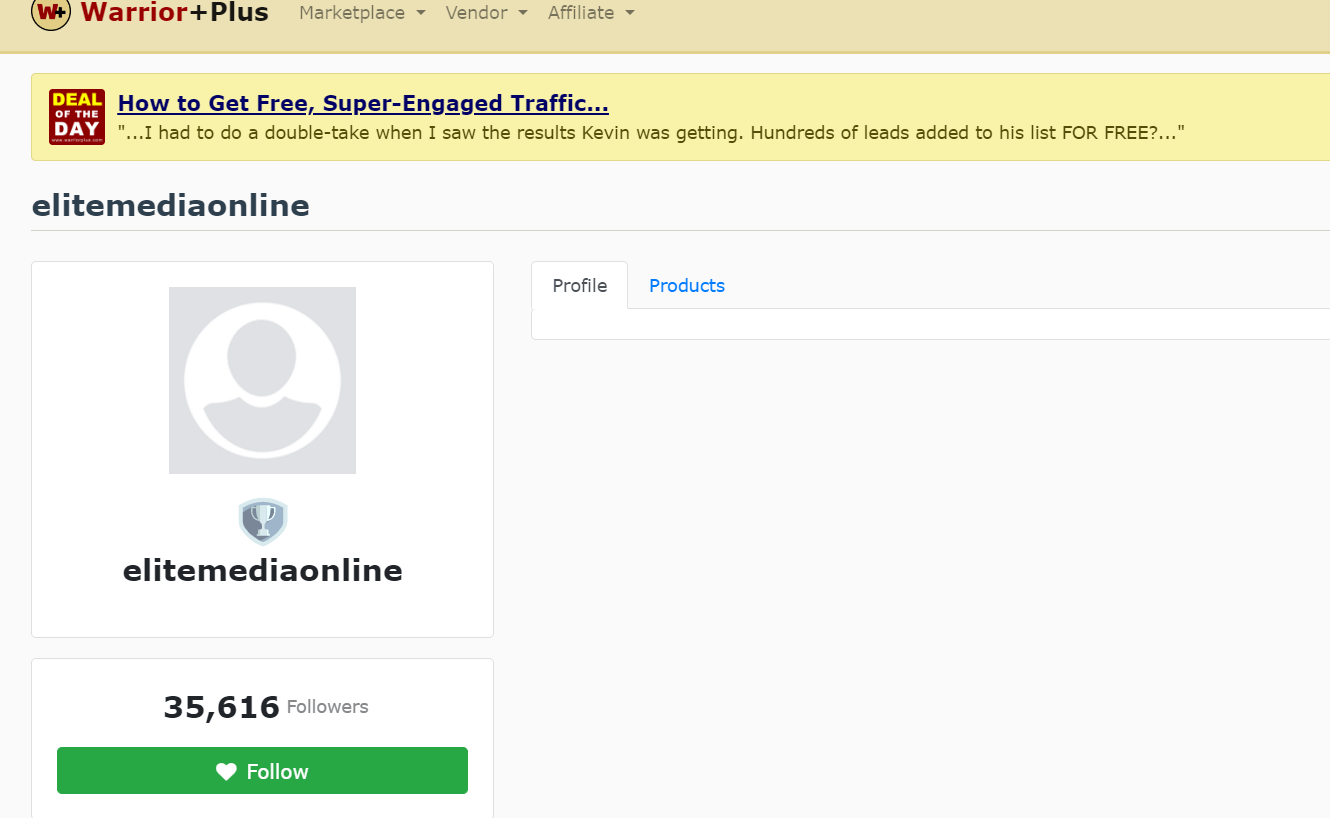
Task: Open 'How to Get Free, Super-Engaged Traffic' link
Action: tap(363, 104)
